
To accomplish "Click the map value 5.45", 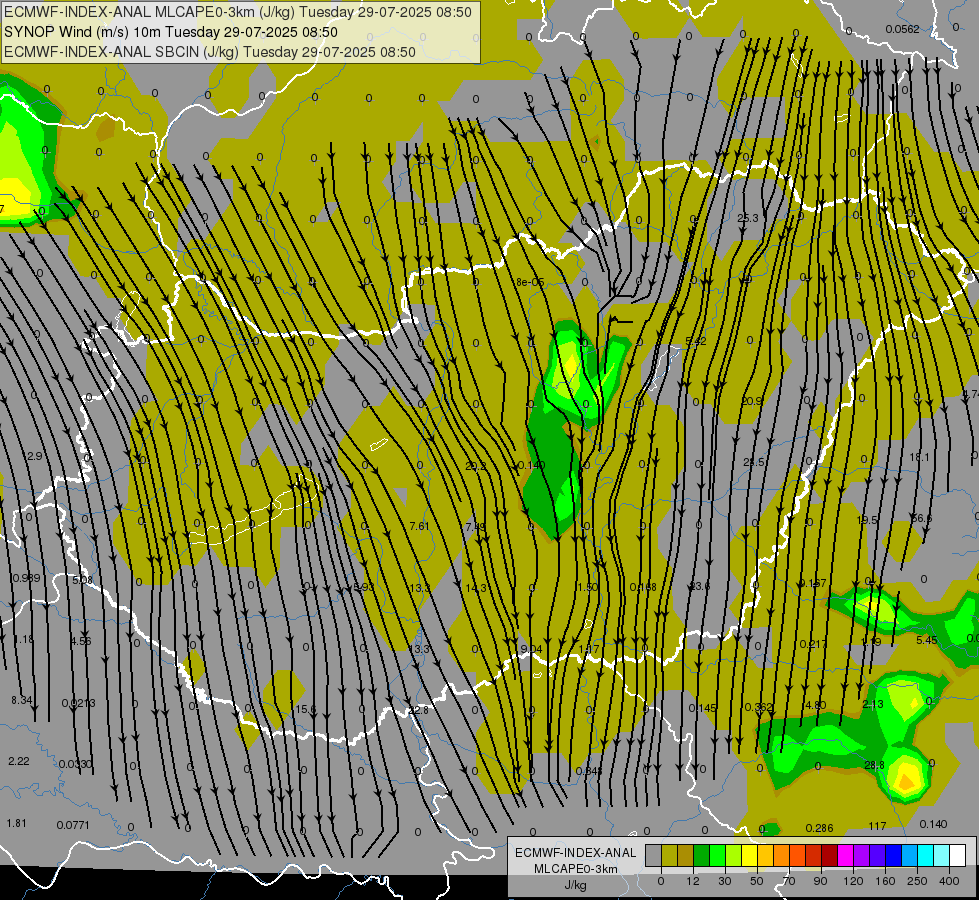I will [927, 640].
